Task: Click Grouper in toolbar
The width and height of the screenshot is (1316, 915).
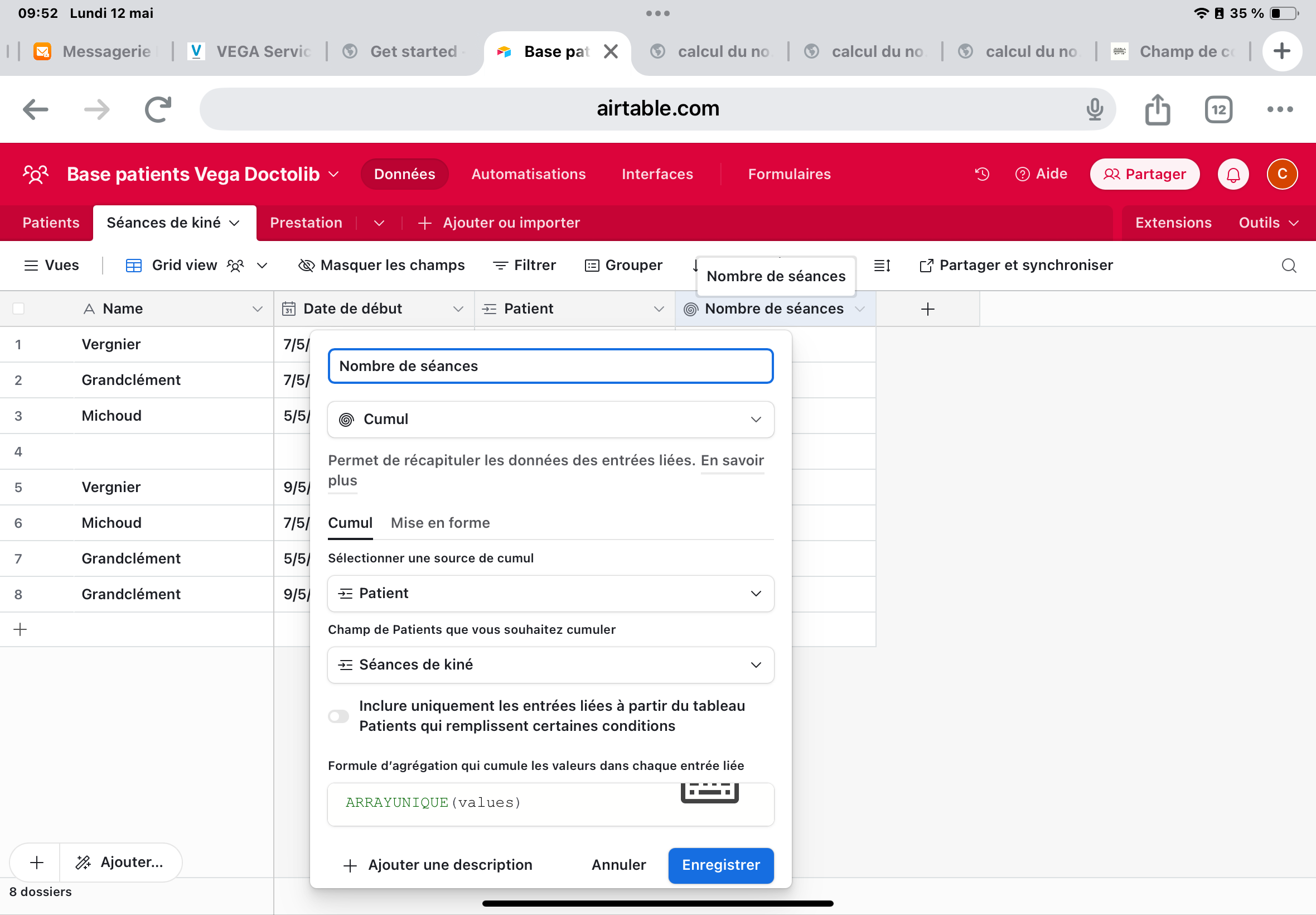Action: (x=623, y=266)
